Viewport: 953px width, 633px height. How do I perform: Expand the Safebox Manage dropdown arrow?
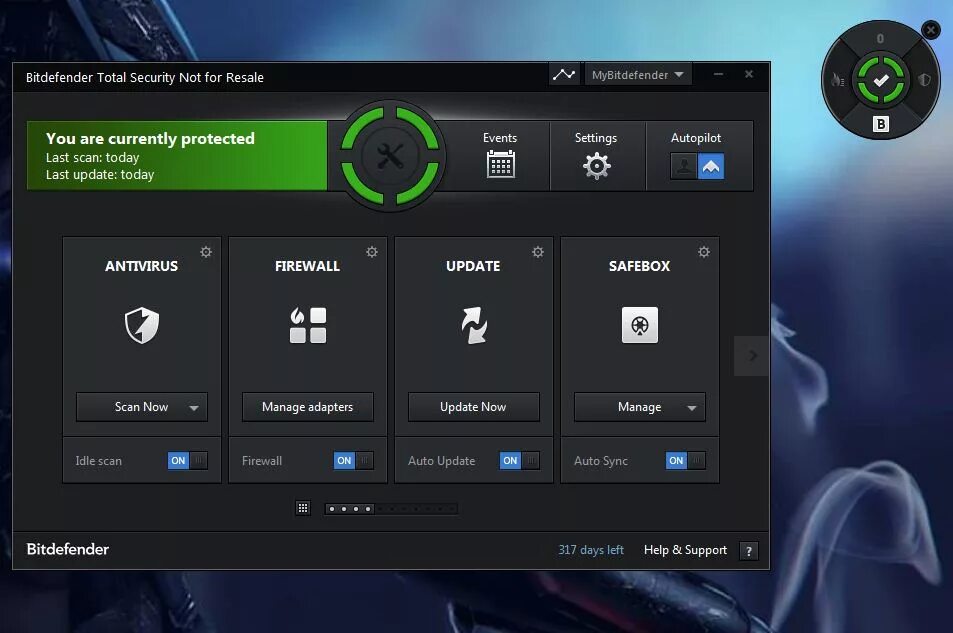692,408
